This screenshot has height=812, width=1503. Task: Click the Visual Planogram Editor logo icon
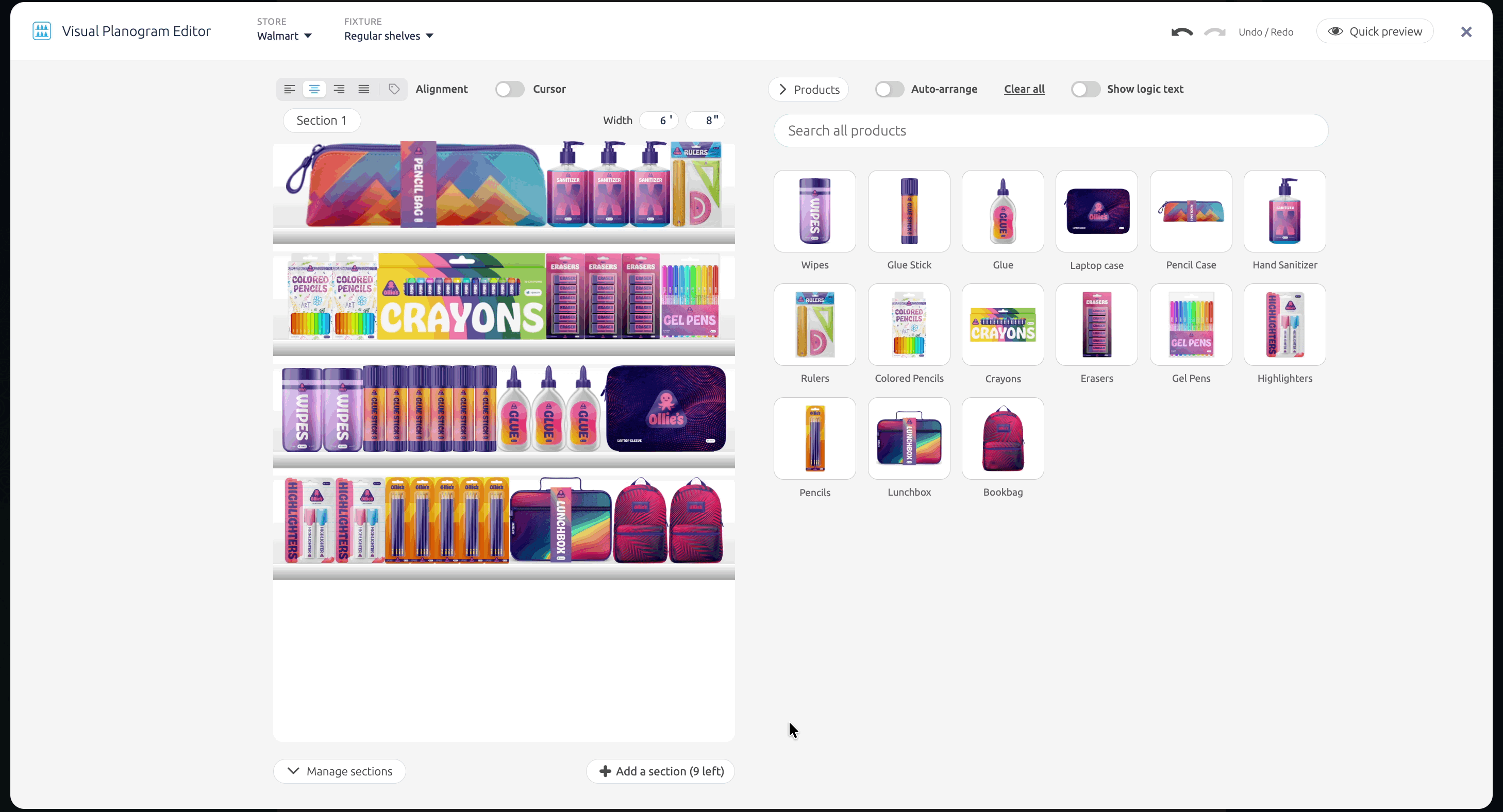point(41,31)
